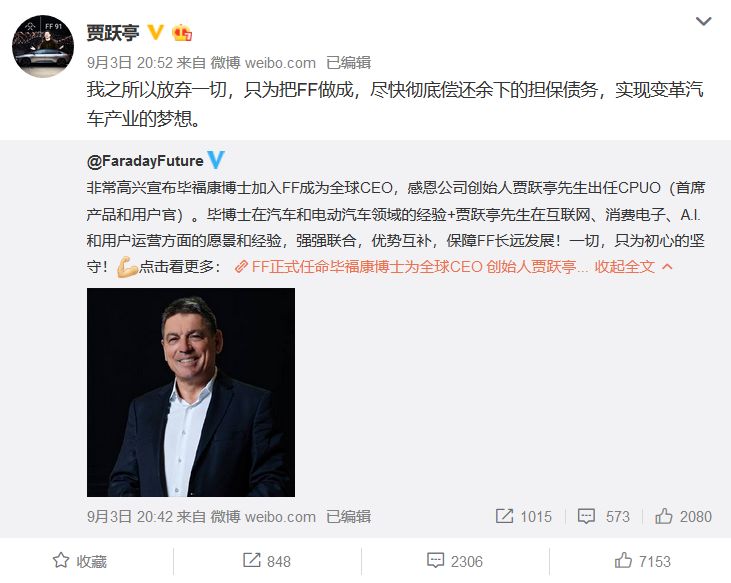The height and width of the screenshot is (583, 731).
Task: Collapse full text via 收起全文
Action: tap(624, 267)
